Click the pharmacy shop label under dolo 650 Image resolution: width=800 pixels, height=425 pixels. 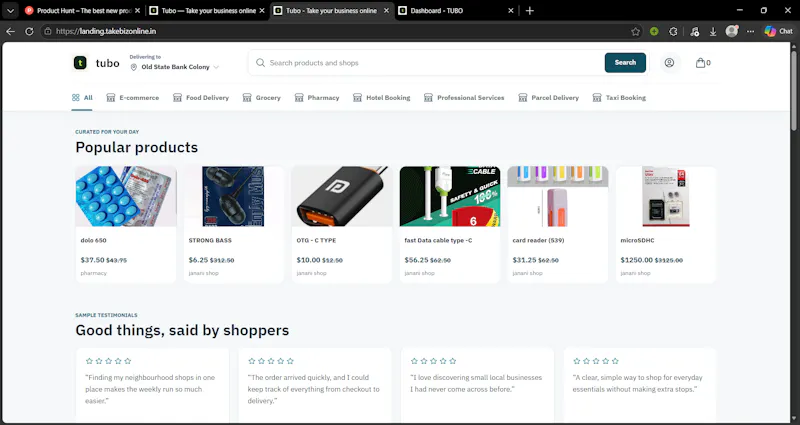click(x=94, y=273)
